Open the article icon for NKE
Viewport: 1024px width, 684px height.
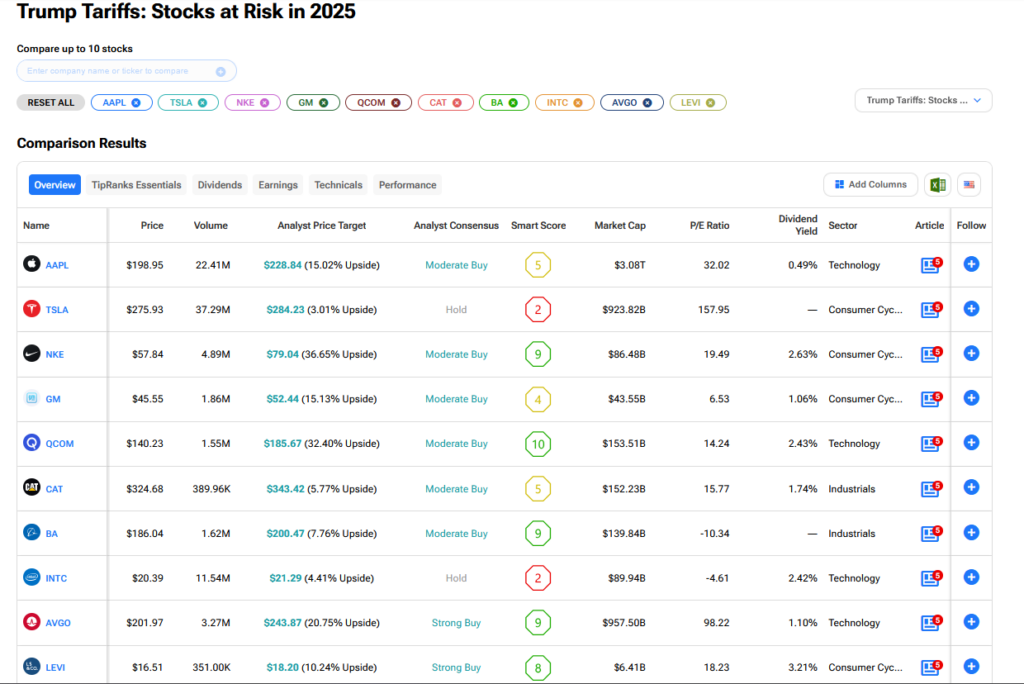pyautogui.click(x=931, y=353)
